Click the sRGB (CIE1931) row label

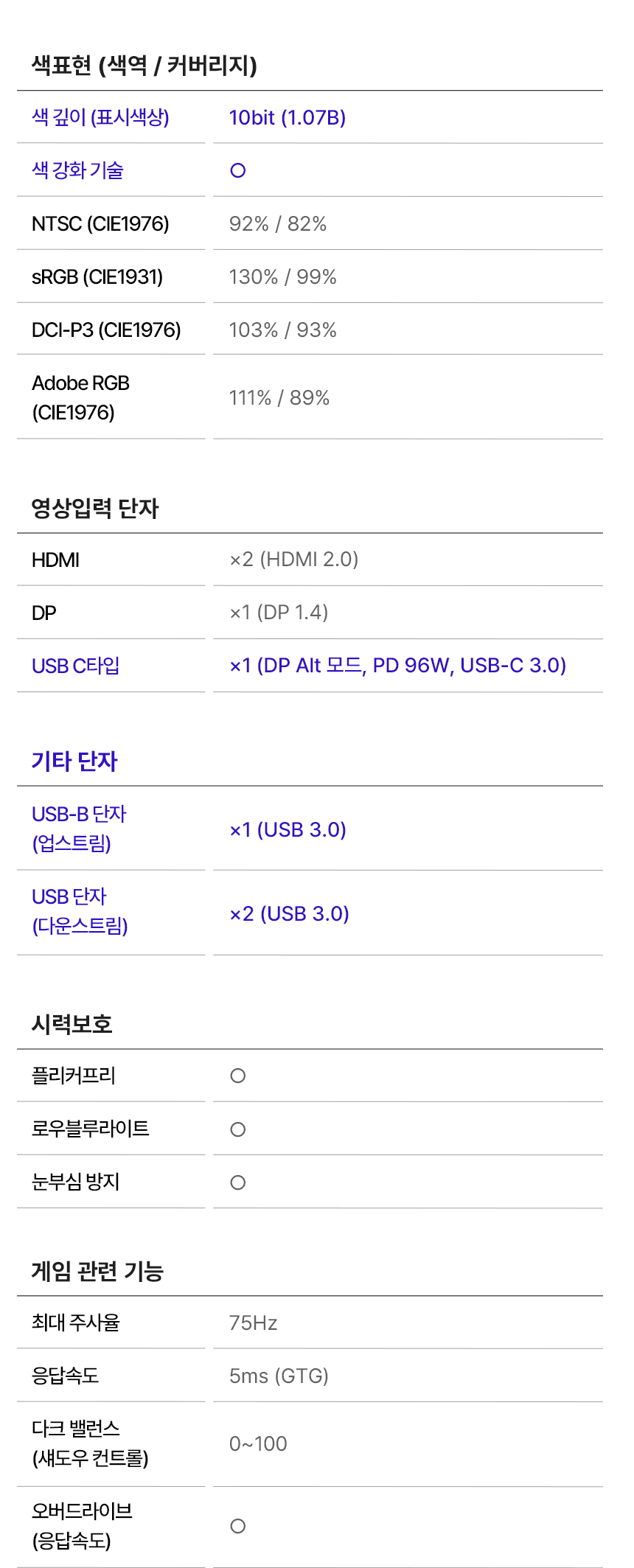(97, 277)
